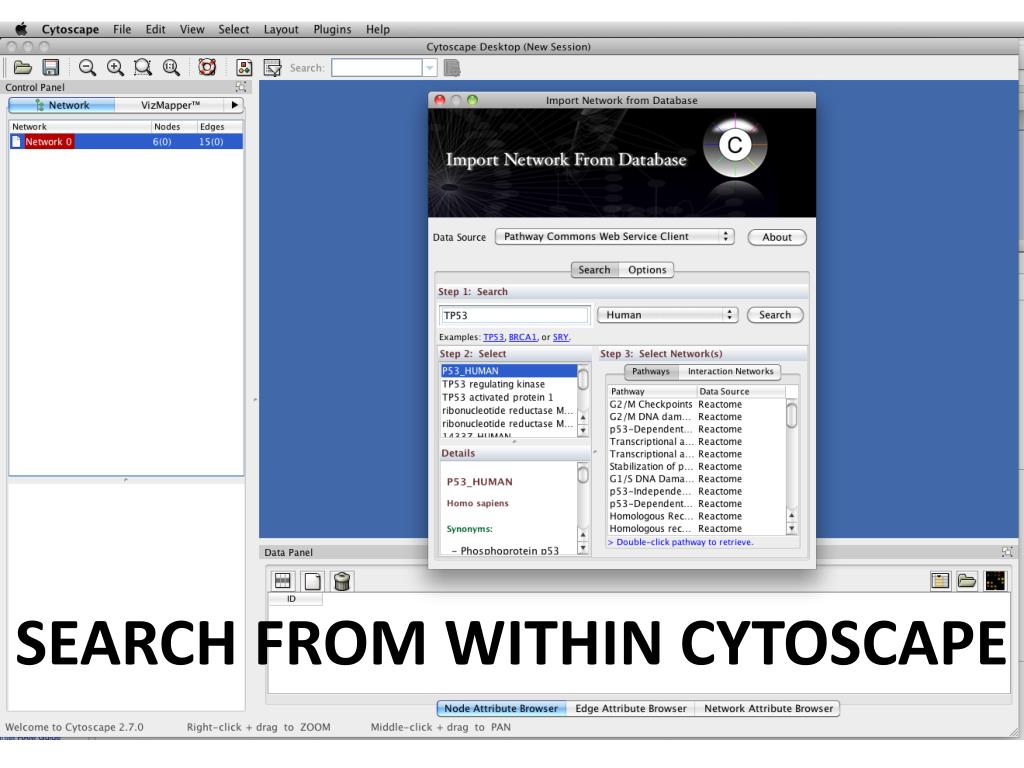Float the Control Panel with its corner icon

coord(241,87)
